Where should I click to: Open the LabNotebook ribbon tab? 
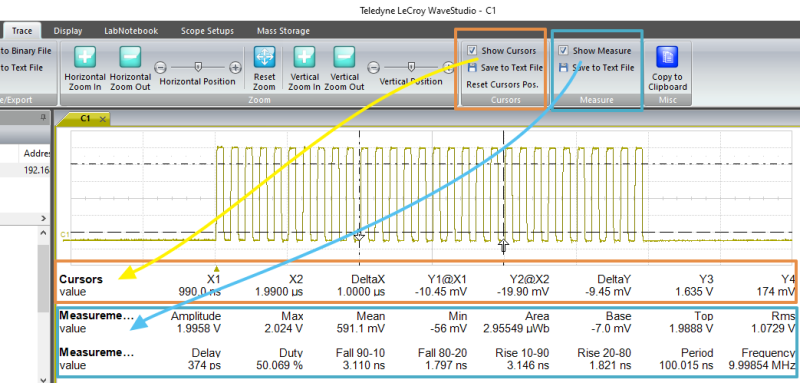(x=131, y=31)
